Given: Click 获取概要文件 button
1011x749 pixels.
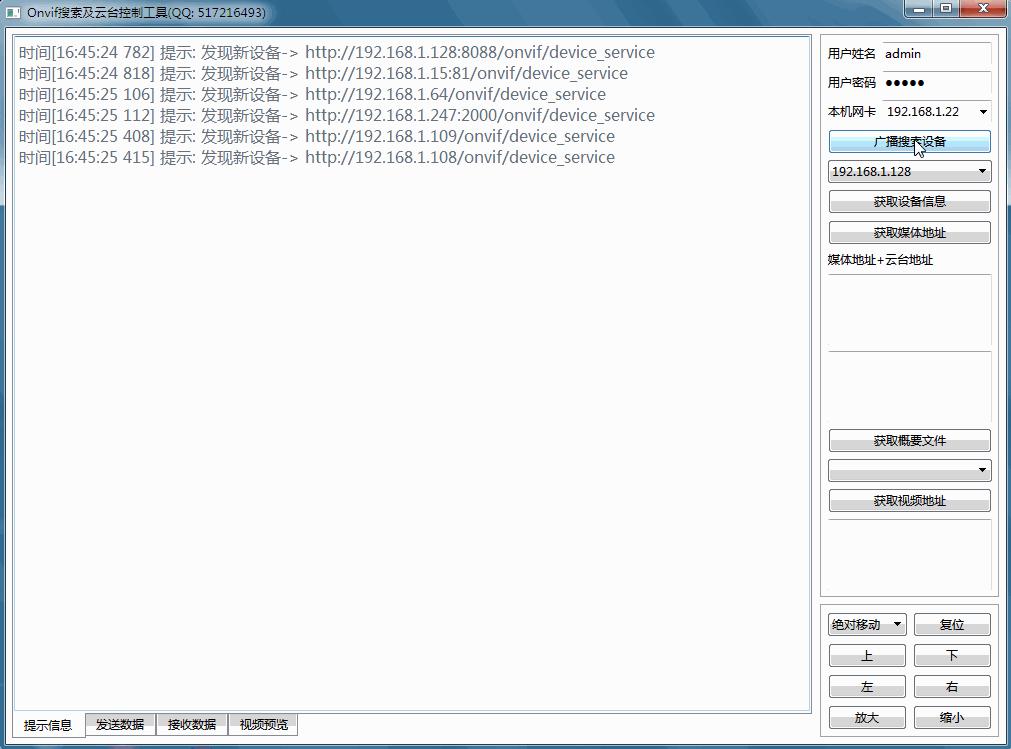Looking at the screenshot, I should [x=909, y=441].
